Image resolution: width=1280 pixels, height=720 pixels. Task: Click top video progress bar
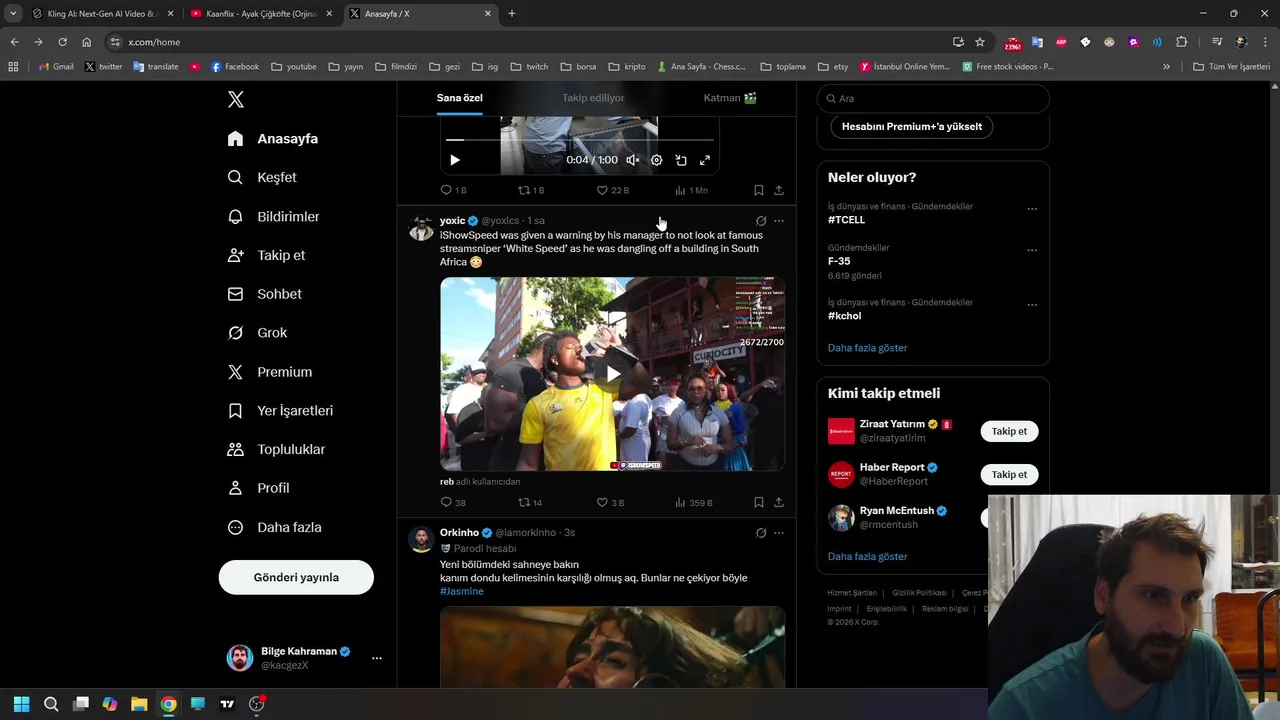coord(579,140)
